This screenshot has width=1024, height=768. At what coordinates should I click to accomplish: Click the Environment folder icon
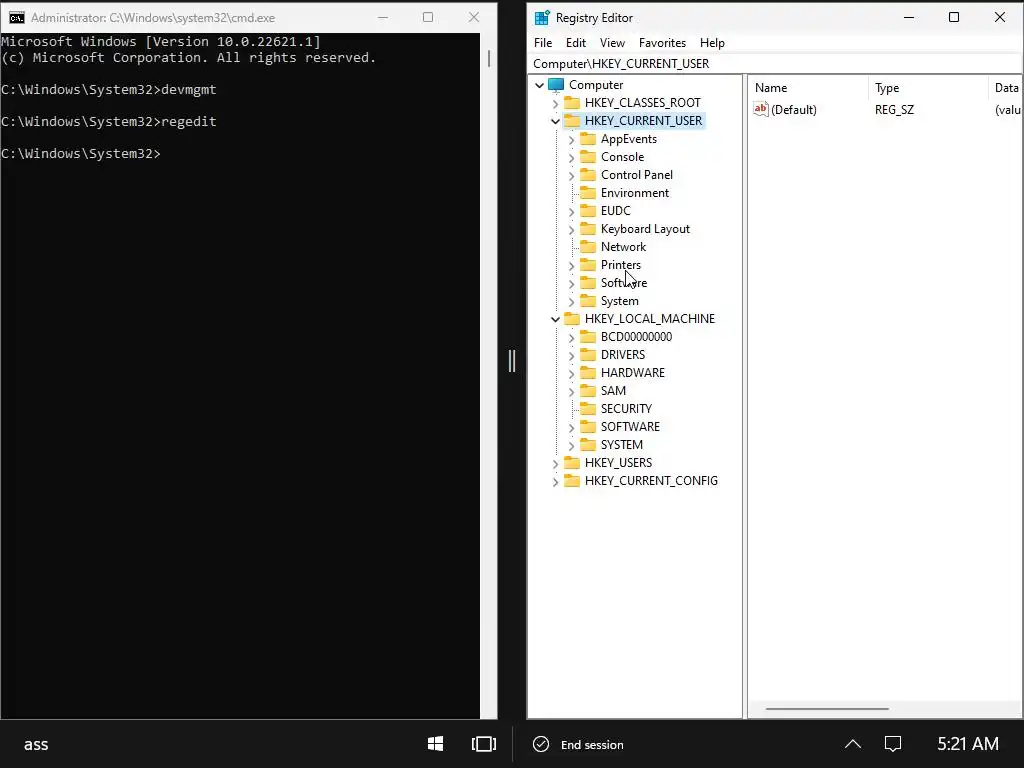click(x=588, y=193)
